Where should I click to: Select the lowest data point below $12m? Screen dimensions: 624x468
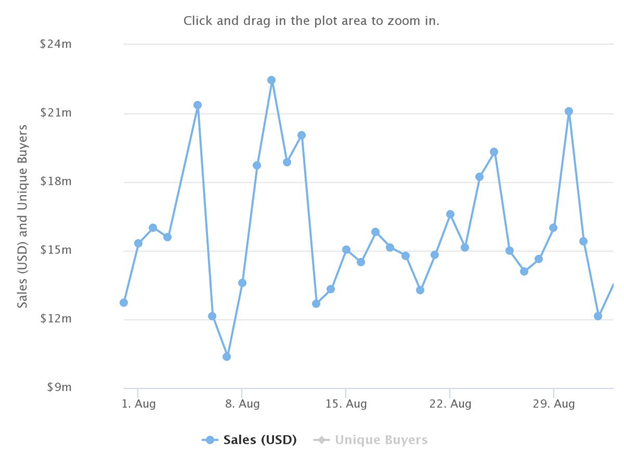[227, 357]
